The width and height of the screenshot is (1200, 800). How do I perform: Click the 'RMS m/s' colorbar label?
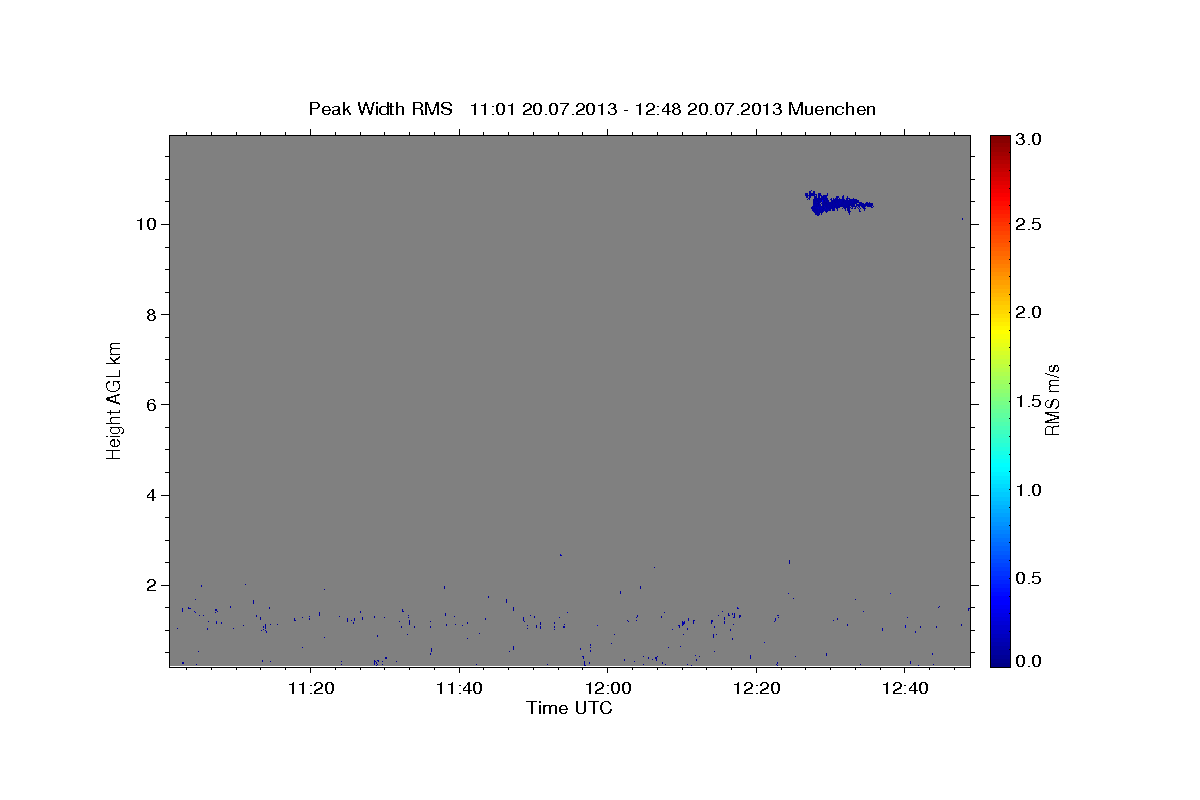tap(1052, 400)
